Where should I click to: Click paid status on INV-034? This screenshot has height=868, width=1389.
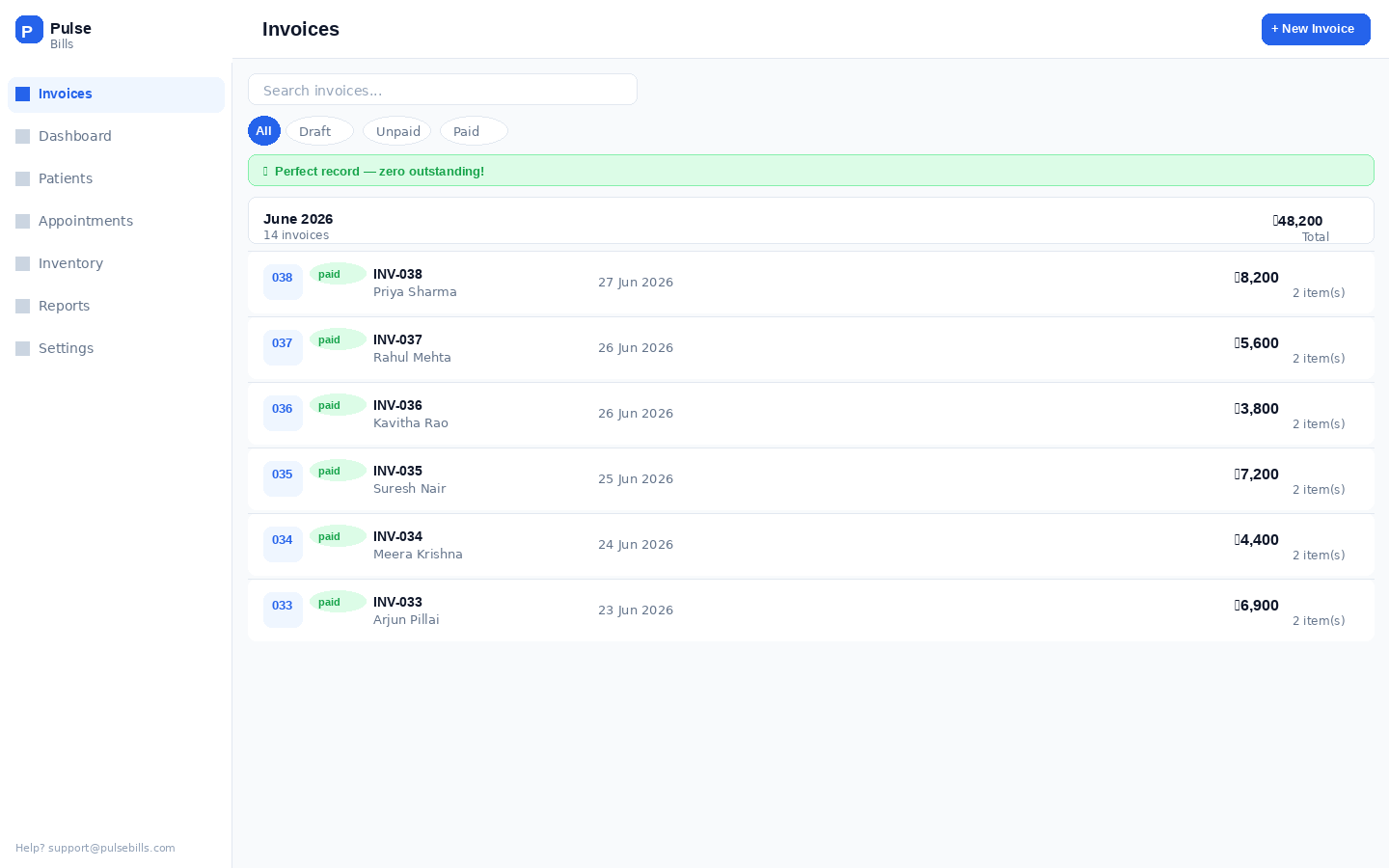click(x=338, y=536)
